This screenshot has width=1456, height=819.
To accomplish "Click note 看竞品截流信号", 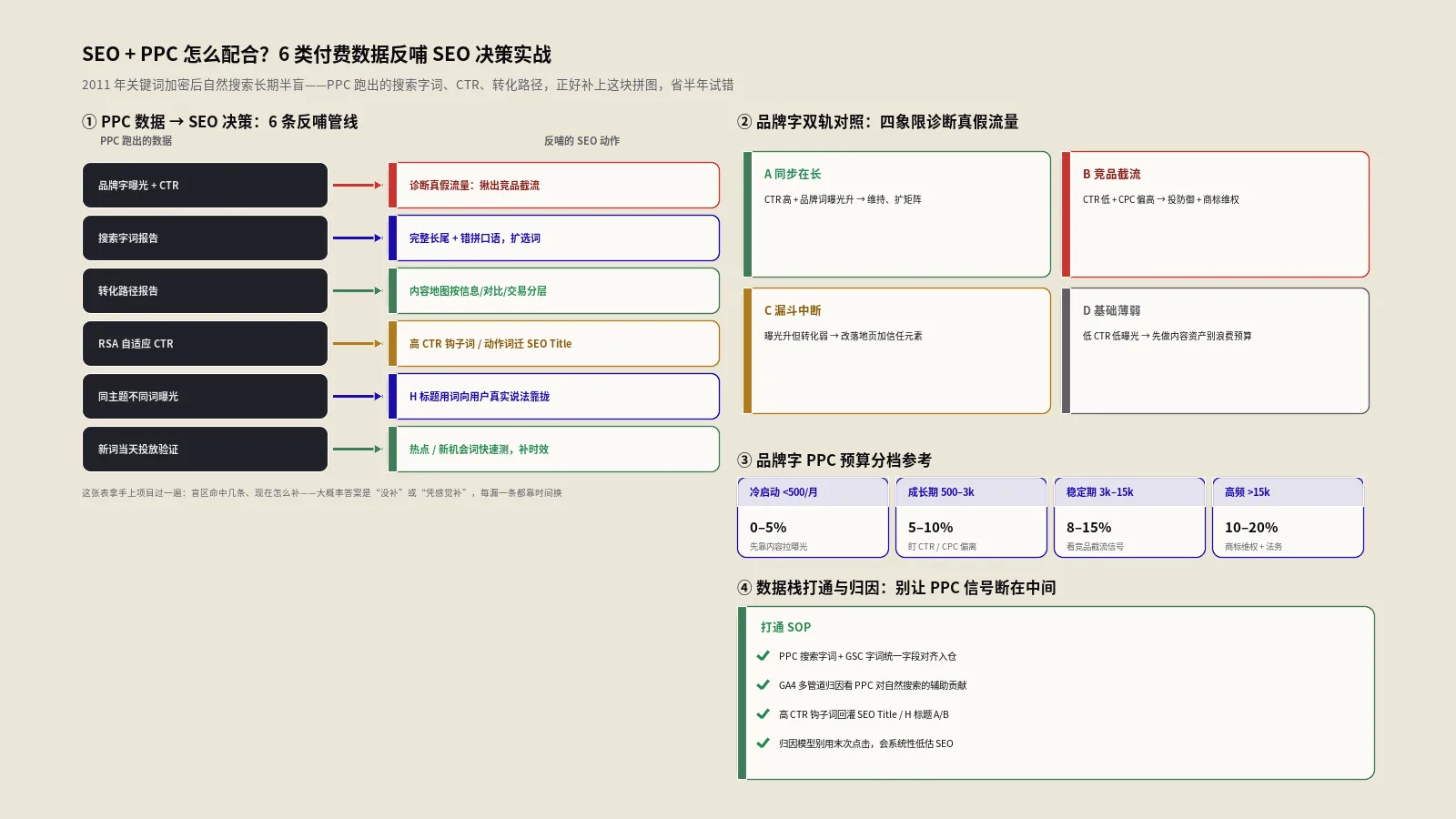I will click(x=1095, y=547).
